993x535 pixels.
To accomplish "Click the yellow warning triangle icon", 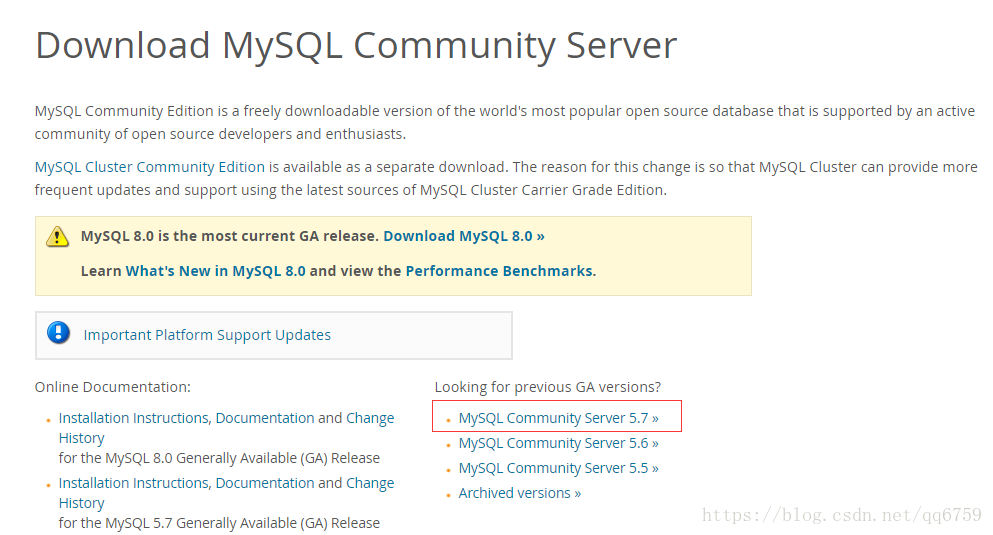I will [58, 237].
